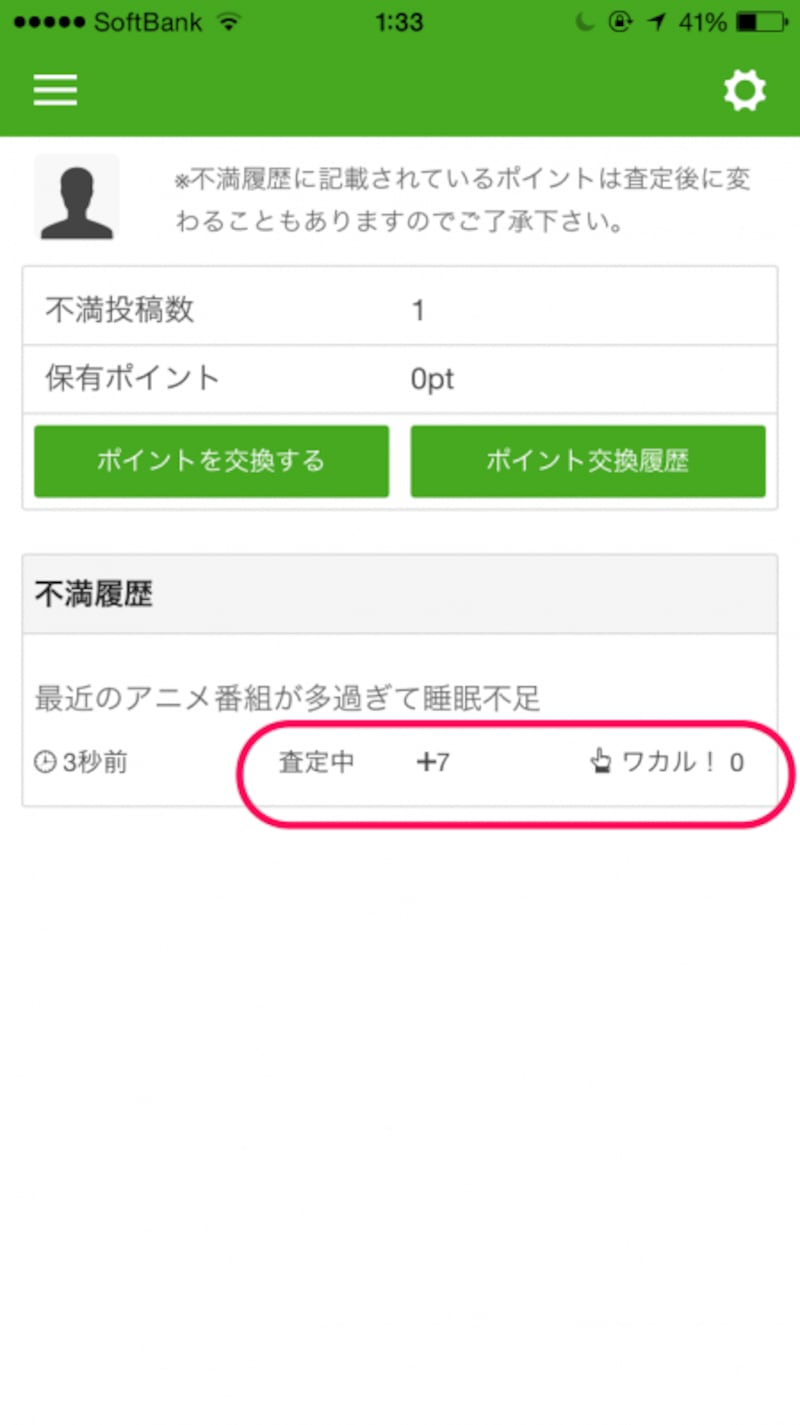800x1425 pixels.
Task: Open the post 最近のアニメ番組が多過ぎて睡眠不足
Action: point(288,698)
